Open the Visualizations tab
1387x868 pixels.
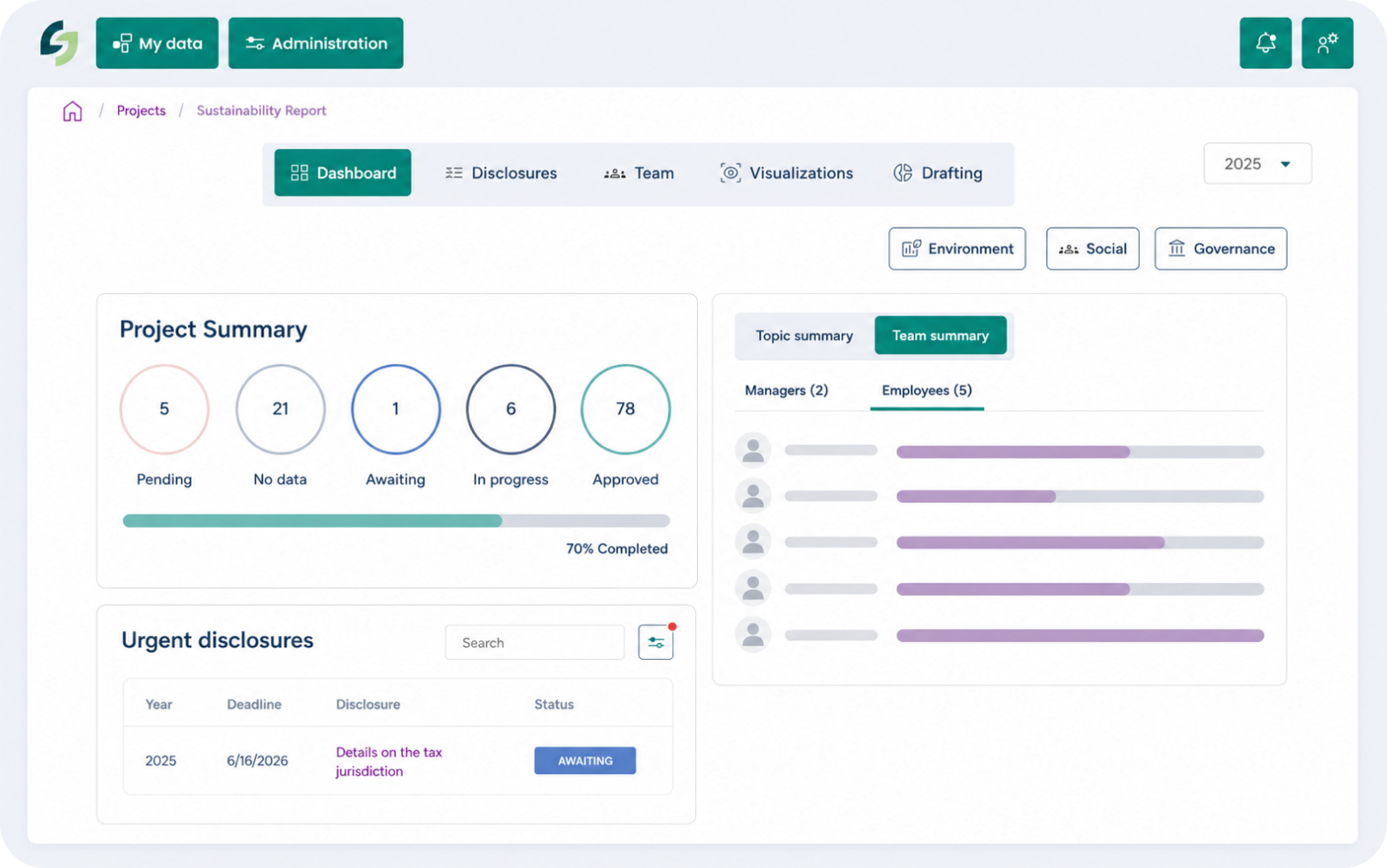pos(786,173)
